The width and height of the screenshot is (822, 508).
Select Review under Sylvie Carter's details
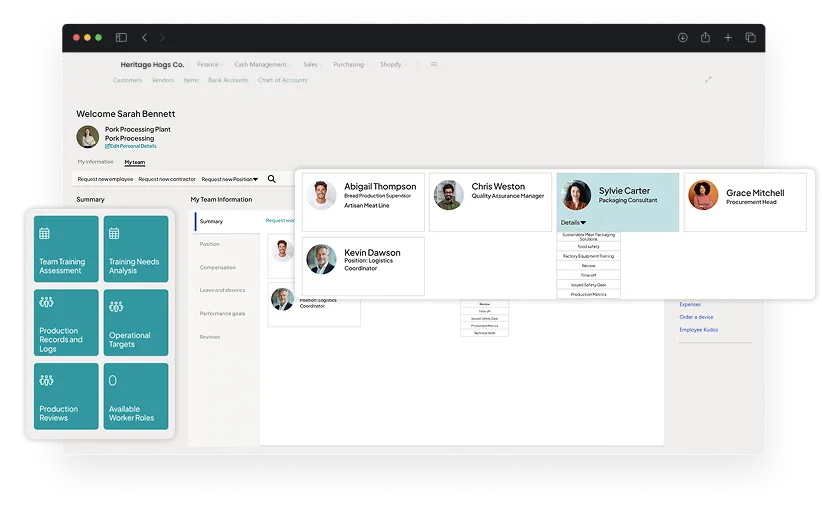[x=589, y=266]
